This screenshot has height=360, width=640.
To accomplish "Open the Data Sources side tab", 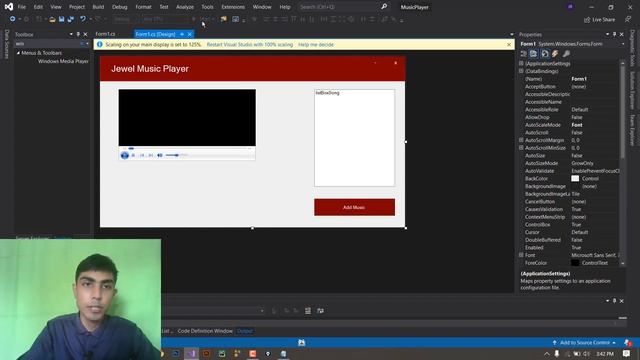I will click(x=7, y=44).
